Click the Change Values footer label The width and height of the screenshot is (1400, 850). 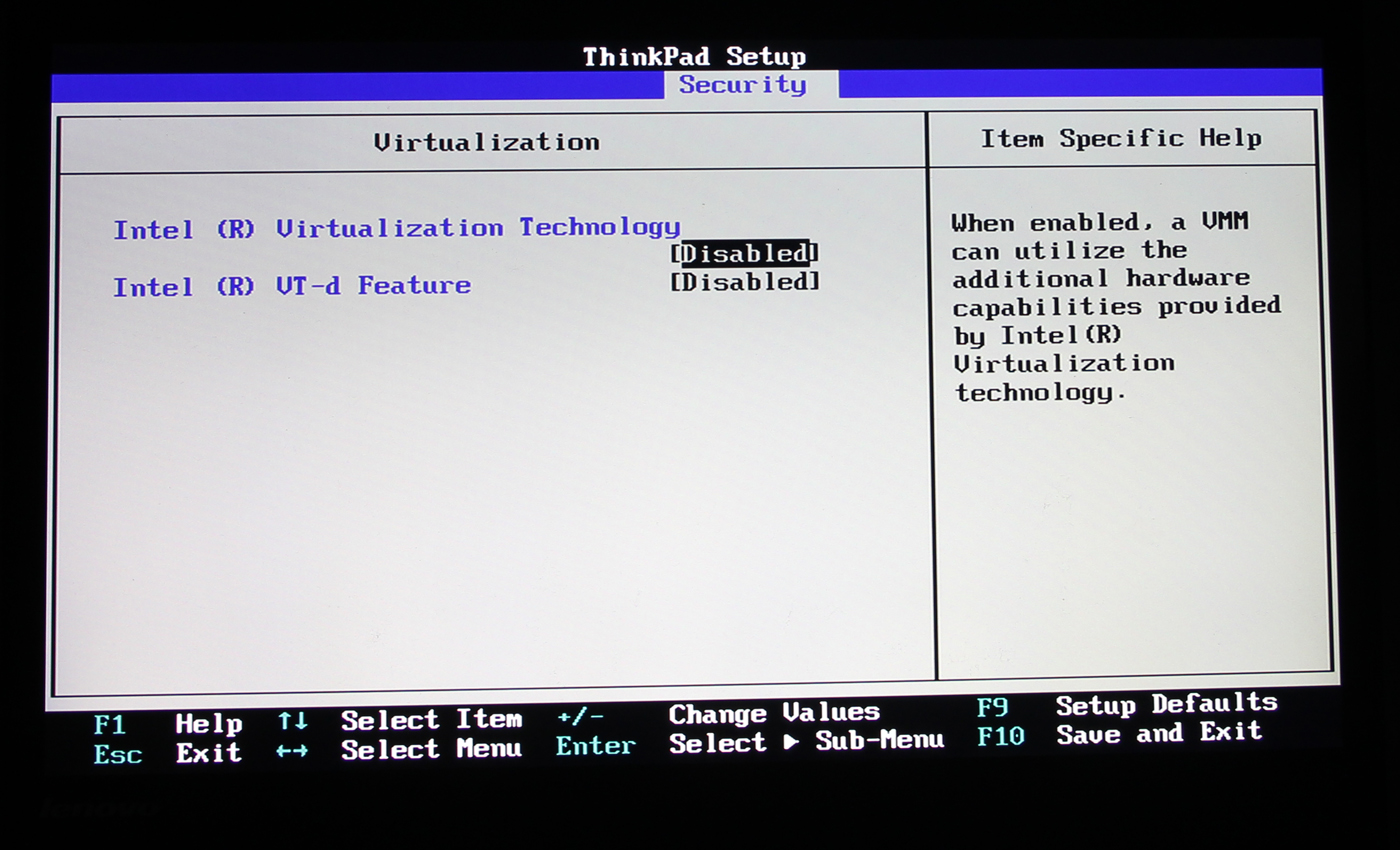pyautogui.click(x=774, y=714)
